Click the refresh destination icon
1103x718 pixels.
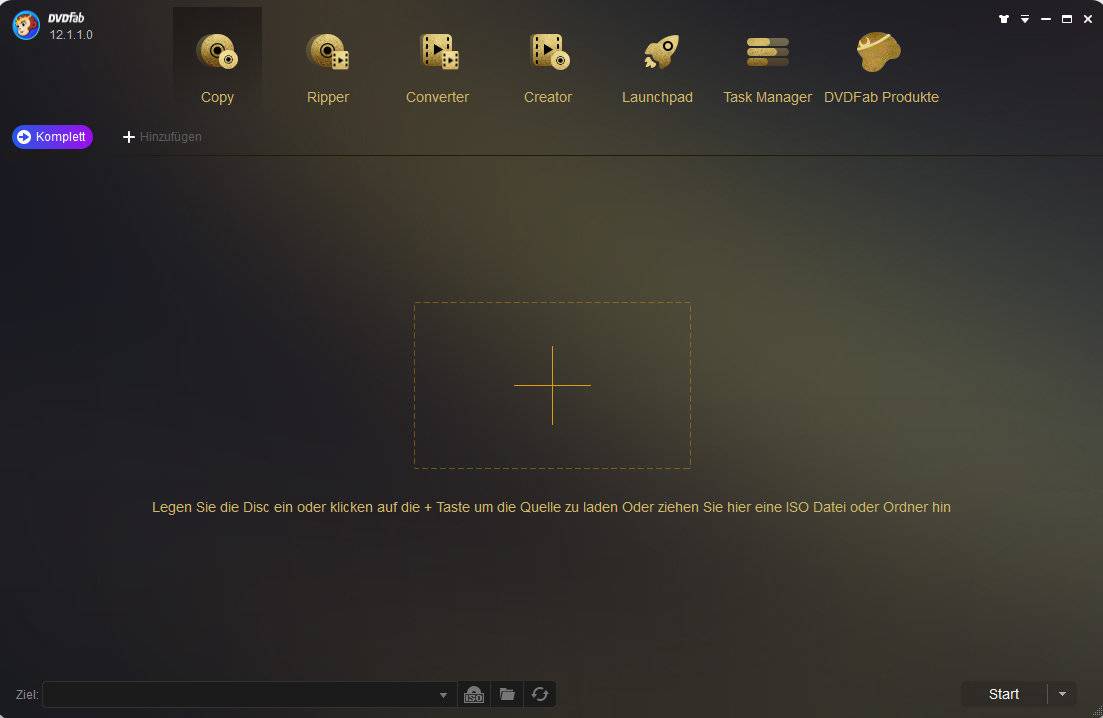click(x=540, y=694)
